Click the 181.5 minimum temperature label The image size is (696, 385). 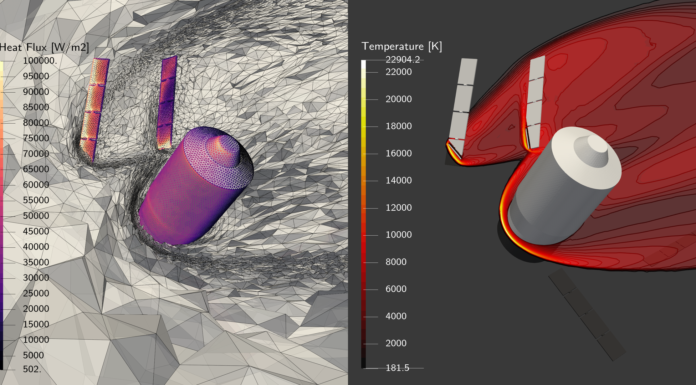(397, 368)
